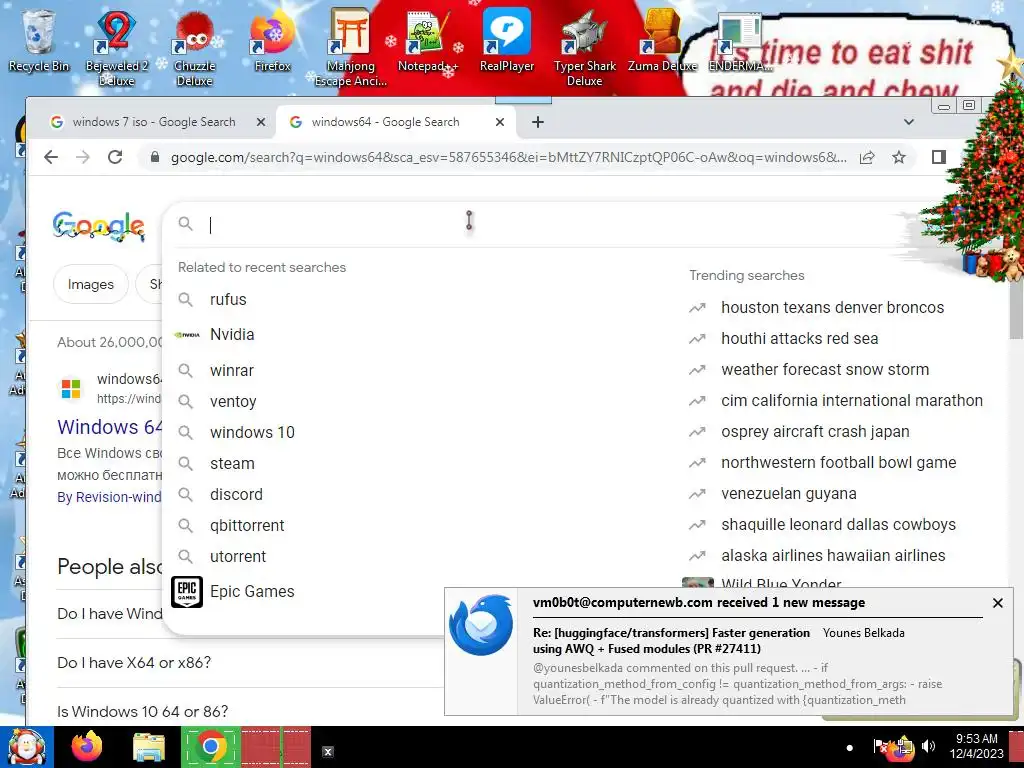Image resolution: width=1024 pixels, height=768 pixels.
Task: Expand Is Windows 10 64 or 86 question
Action: tap(251, 711)
